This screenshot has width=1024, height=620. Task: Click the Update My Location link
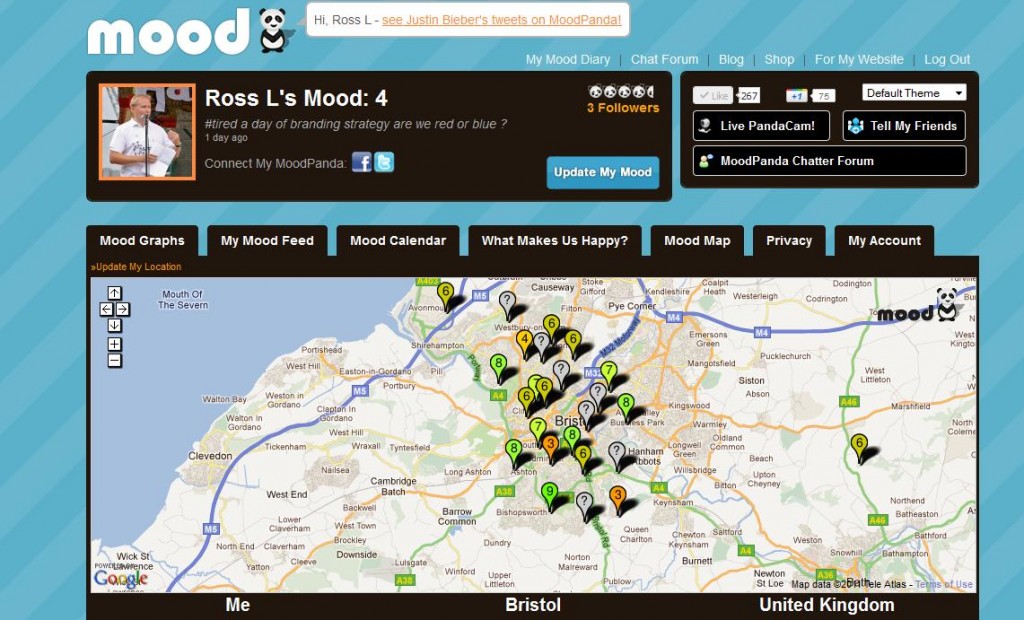click(136, 267)
